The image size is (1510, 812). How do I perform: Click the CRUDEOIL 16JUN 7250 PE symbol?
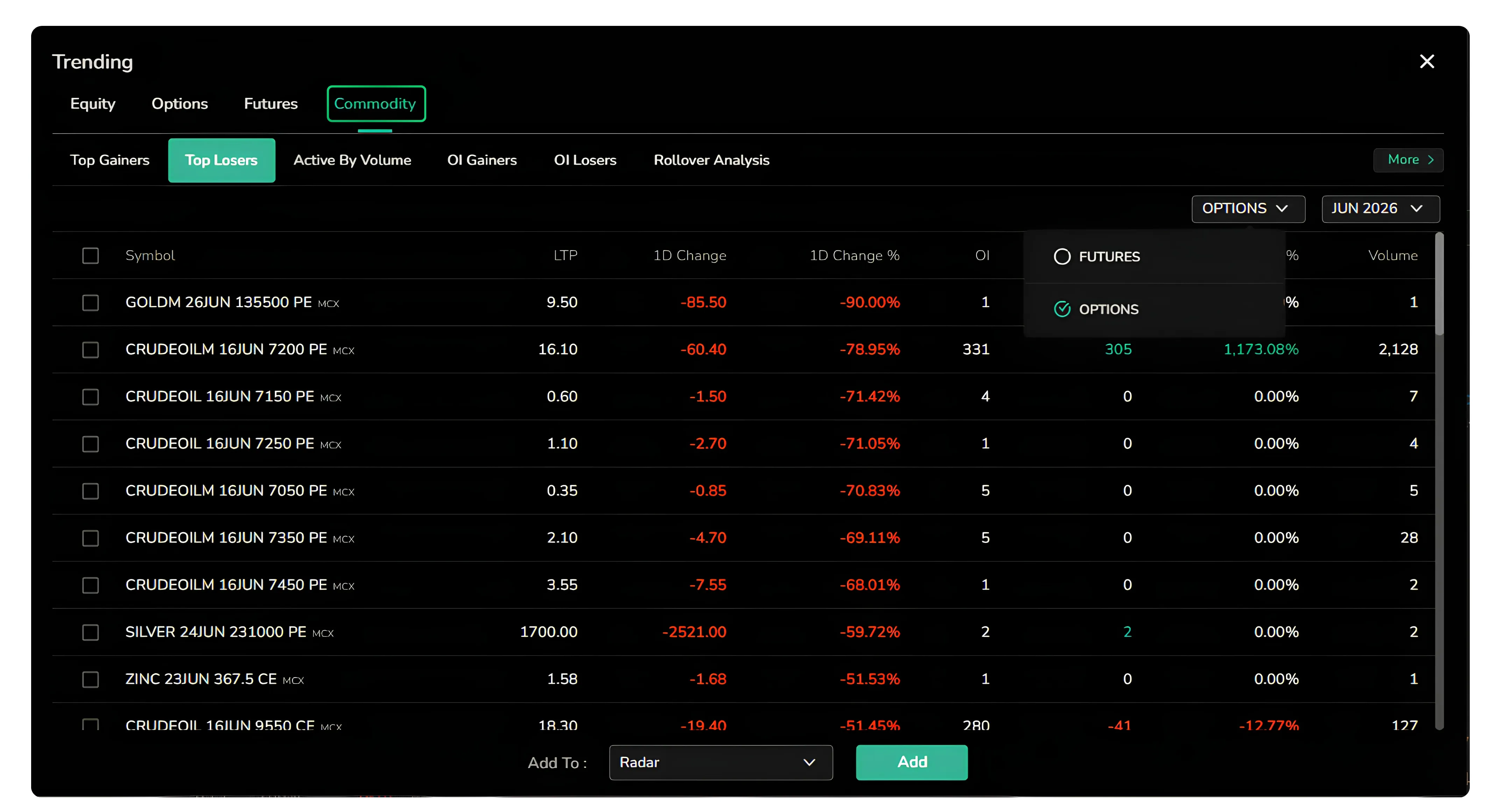coord(220,443)
